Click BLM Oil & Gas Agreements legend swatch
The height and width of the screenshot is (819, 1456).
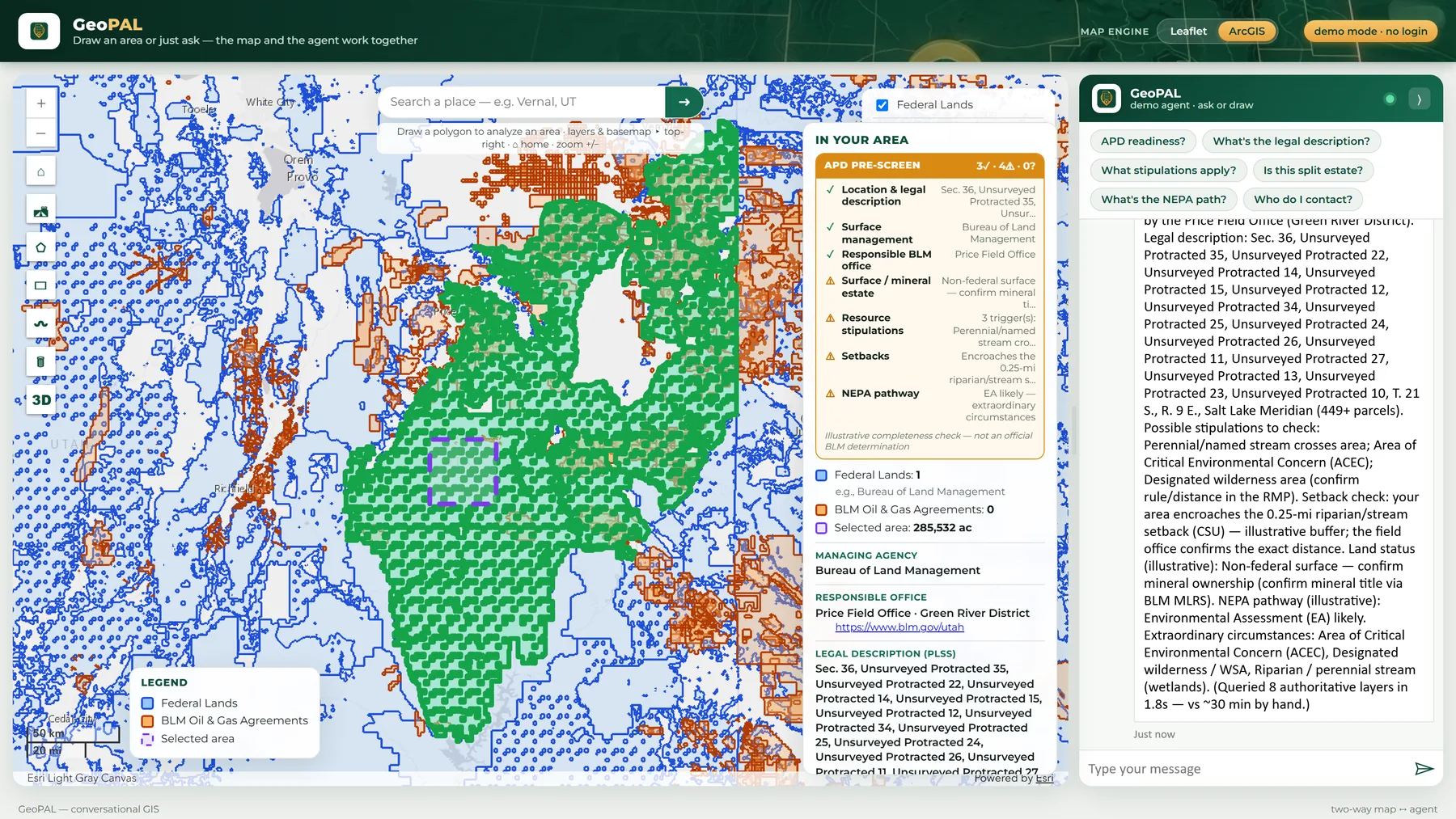coord(147,721)
